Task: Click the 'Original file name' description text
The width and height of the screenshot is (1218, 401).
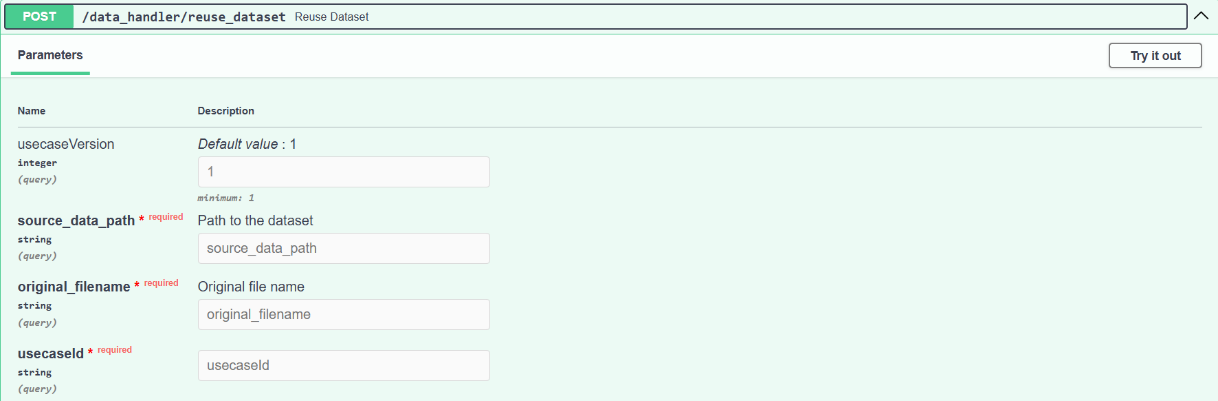Action: pyautogui.click(x=251, y=287)
